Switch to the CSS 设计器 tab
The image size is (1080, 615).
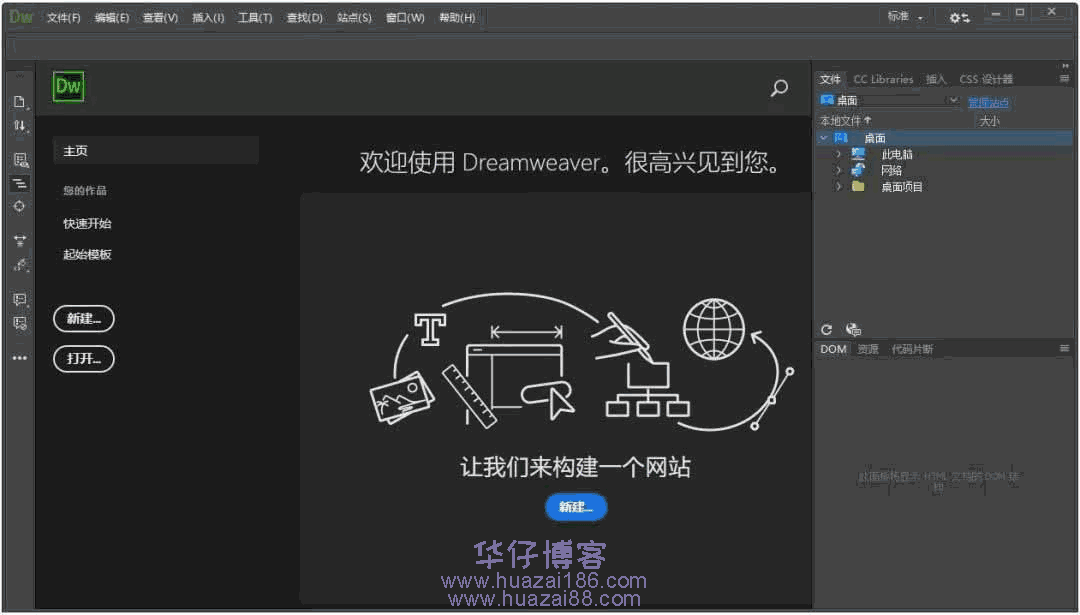click(986, 79)
